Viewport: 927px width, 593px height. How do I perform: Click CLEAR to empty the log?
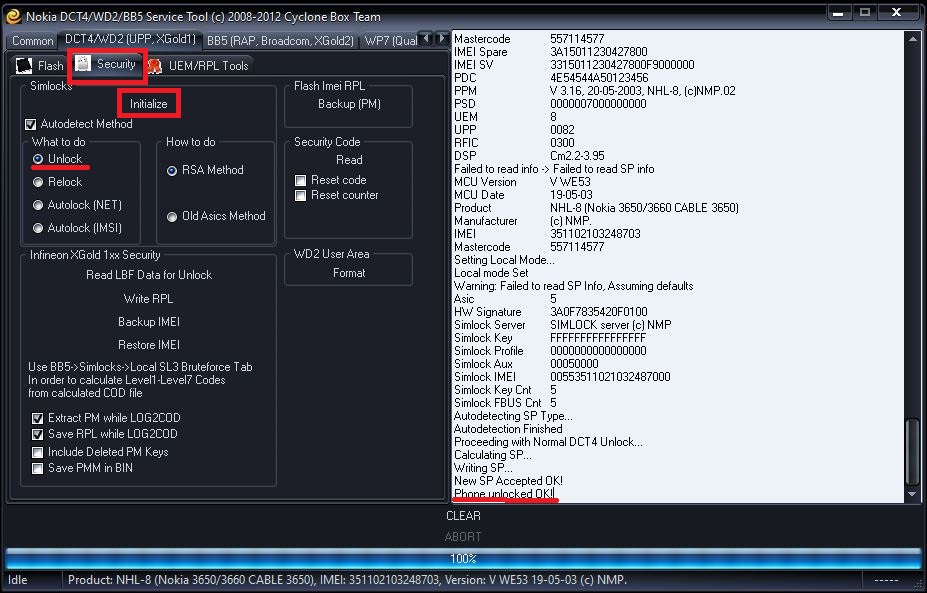[463, 516]
